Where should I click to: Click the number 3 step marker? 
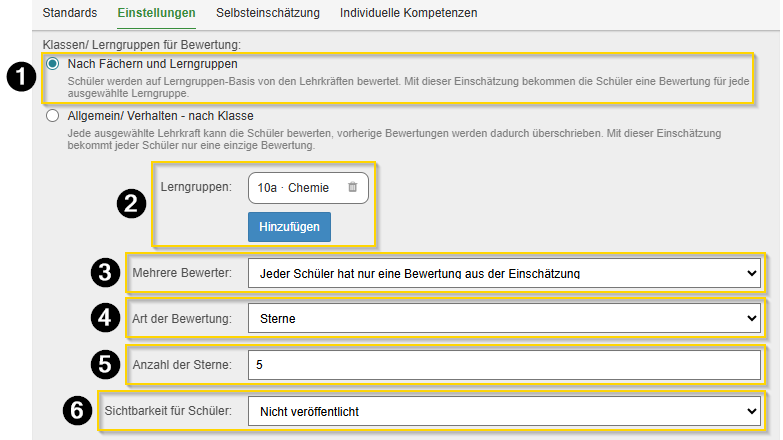click(x=103, y=272)
